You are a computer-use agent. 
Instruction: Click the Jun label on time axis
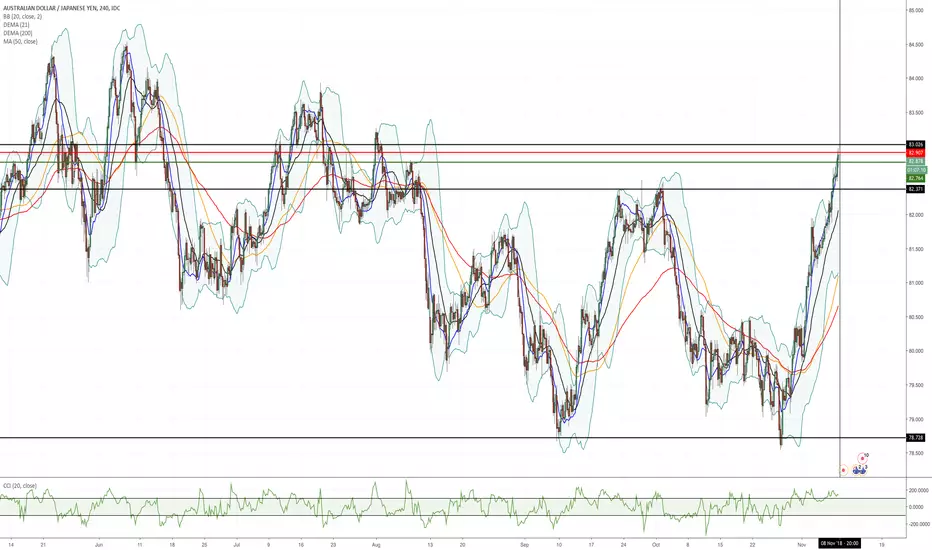(99, 544)
